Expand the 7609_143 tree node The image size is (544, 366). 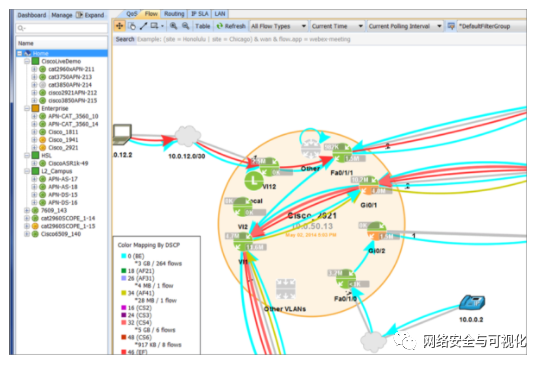tap(27, 210)
